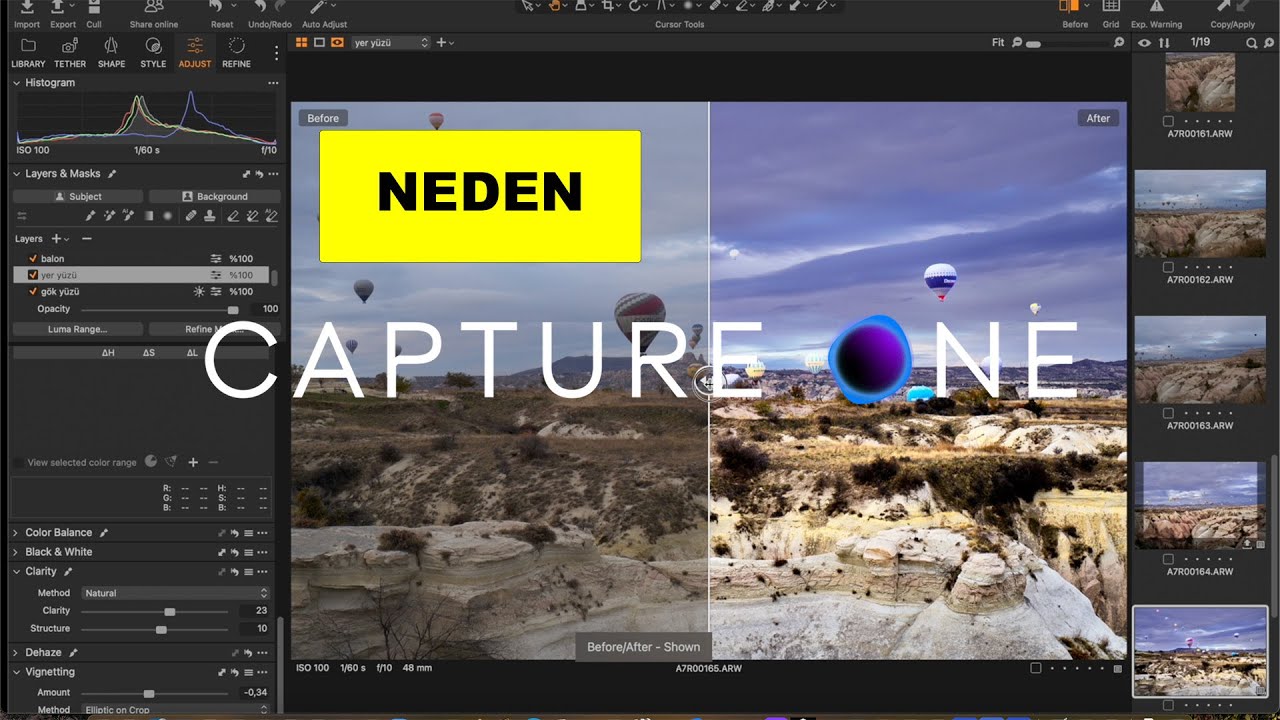Screen dimensions: 1280x720
Task: Toggle the Before/After view icon
Action: click(1069, 7)
